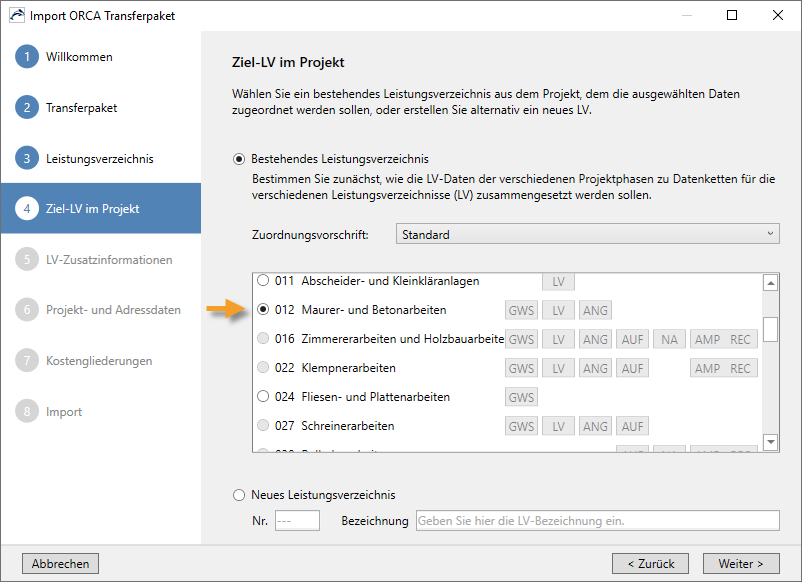This screenshot has height=582, width=802.
Task: Click the AMP REC tag in the 022 row
Action: point(724,368)
